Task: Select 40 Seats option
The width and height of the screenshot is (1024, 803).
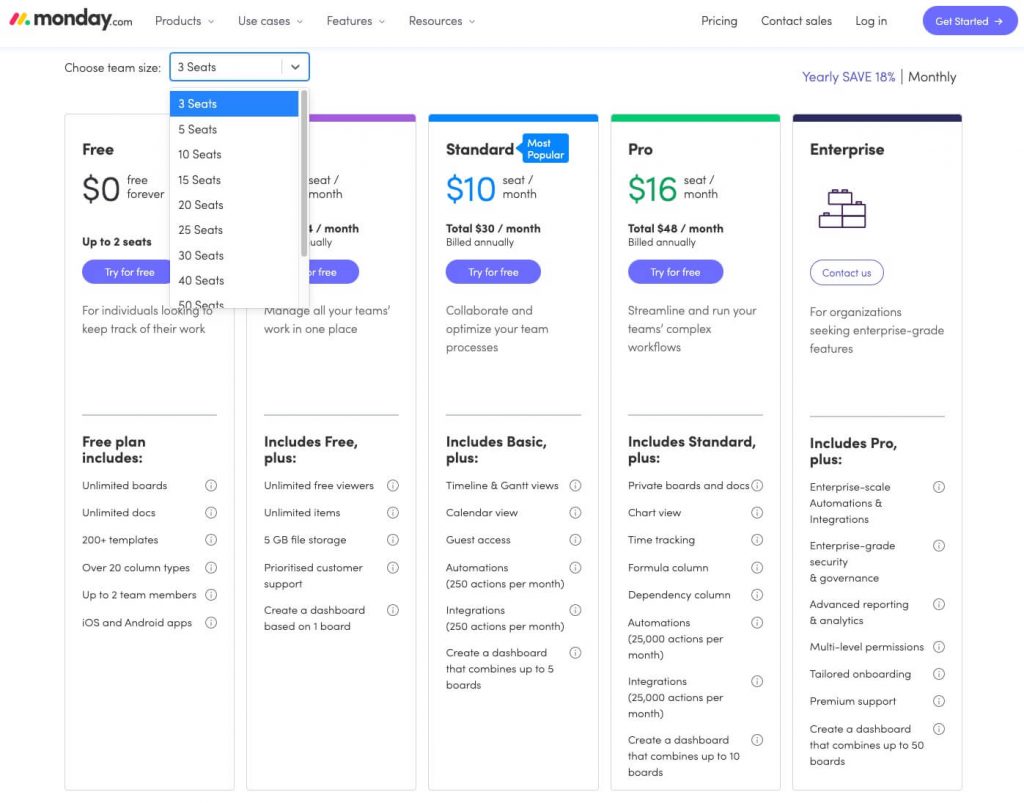Action: tap(234, 280)
